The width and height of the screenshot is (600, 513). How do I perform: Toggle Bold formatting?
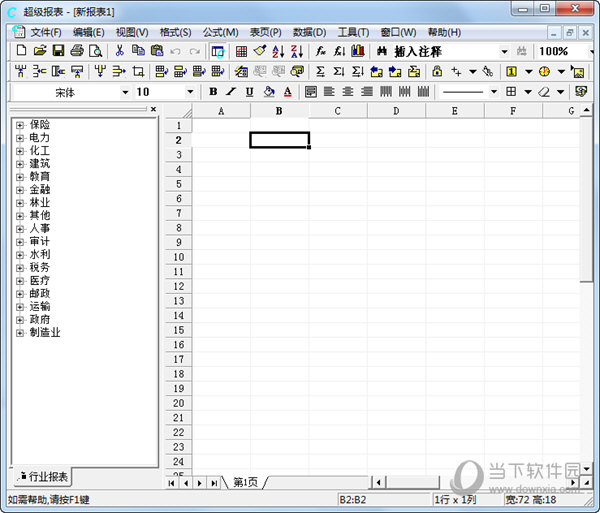(213, 91)
